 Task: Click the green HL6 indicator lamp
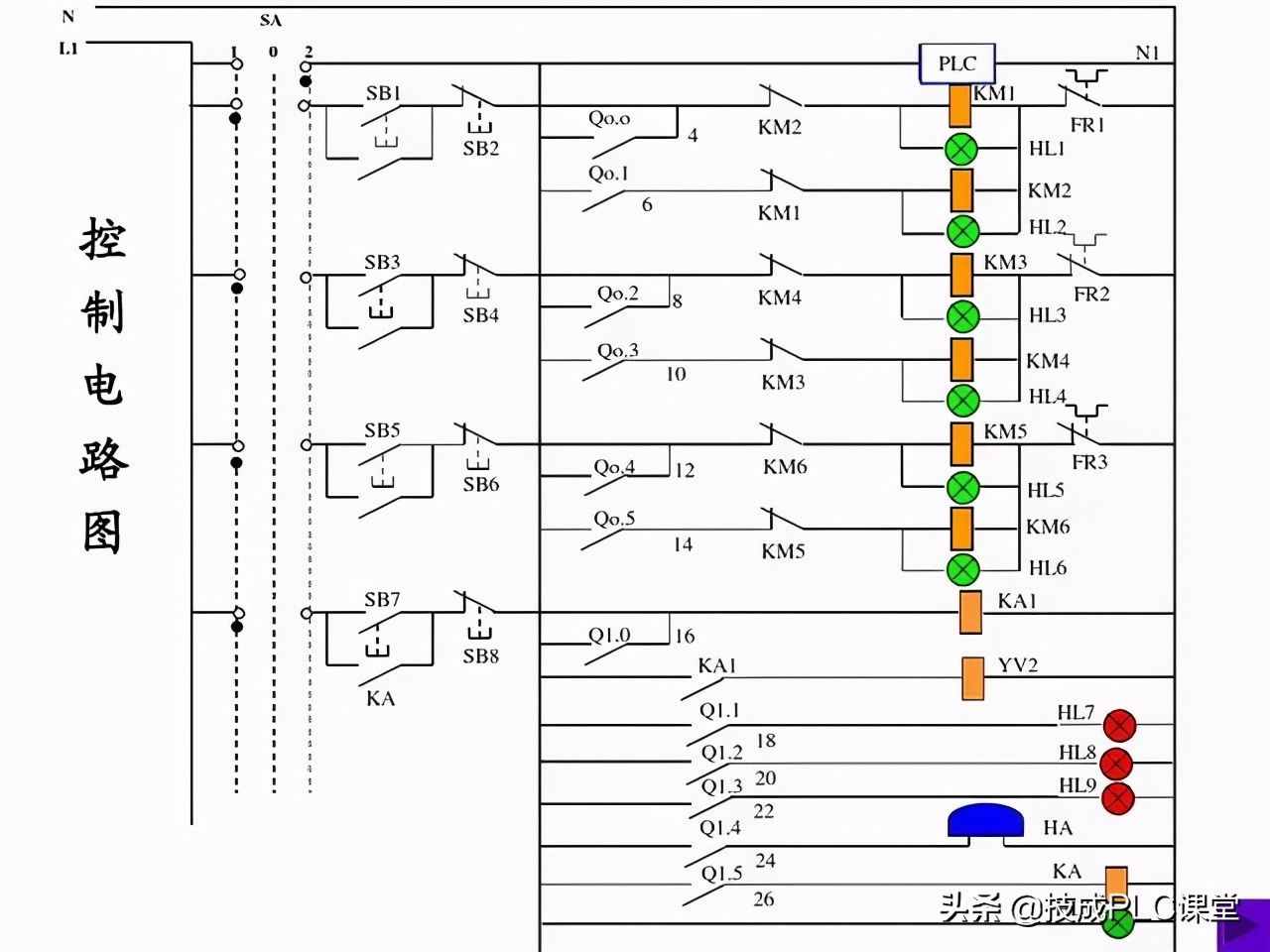point(961,570)
